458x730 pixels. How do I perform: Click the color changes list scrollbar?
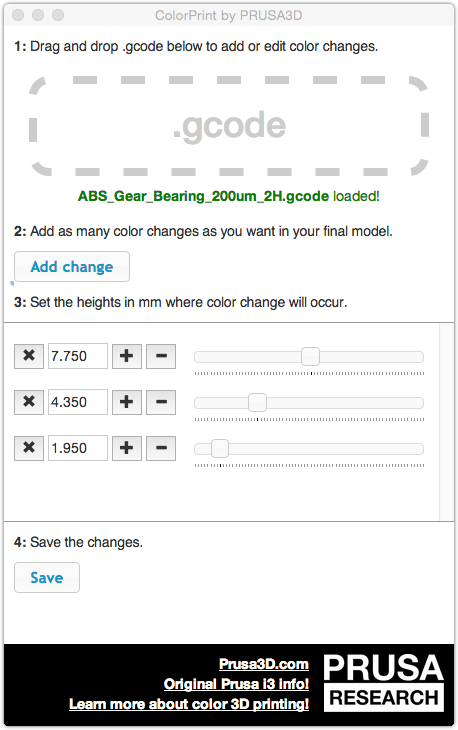[x=446, y=422]
